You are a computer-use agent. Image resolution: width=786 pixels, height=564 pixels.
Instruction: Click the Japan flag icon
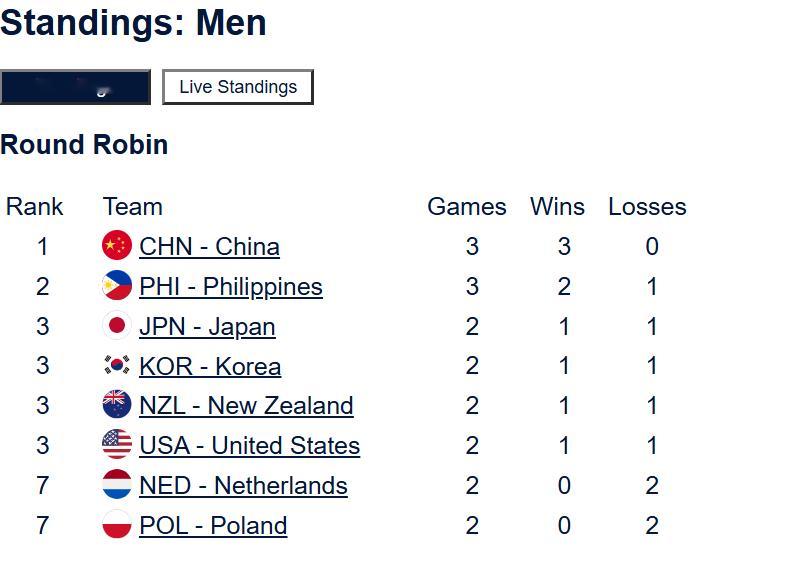(x=117, y=325)
